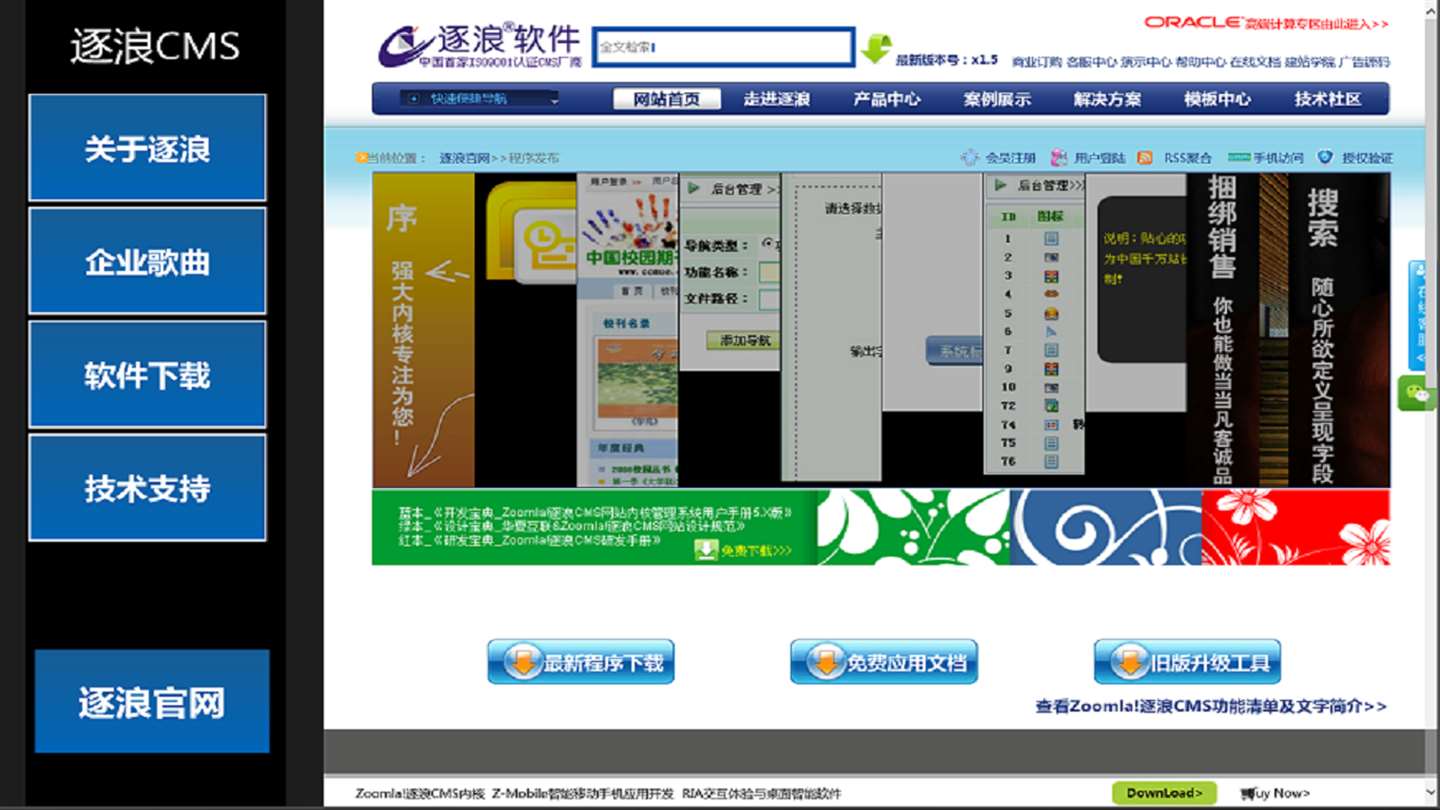Click the 授权验证 shield icon
Screen dimensions: 1440x810
click(x=1325, y=157)
